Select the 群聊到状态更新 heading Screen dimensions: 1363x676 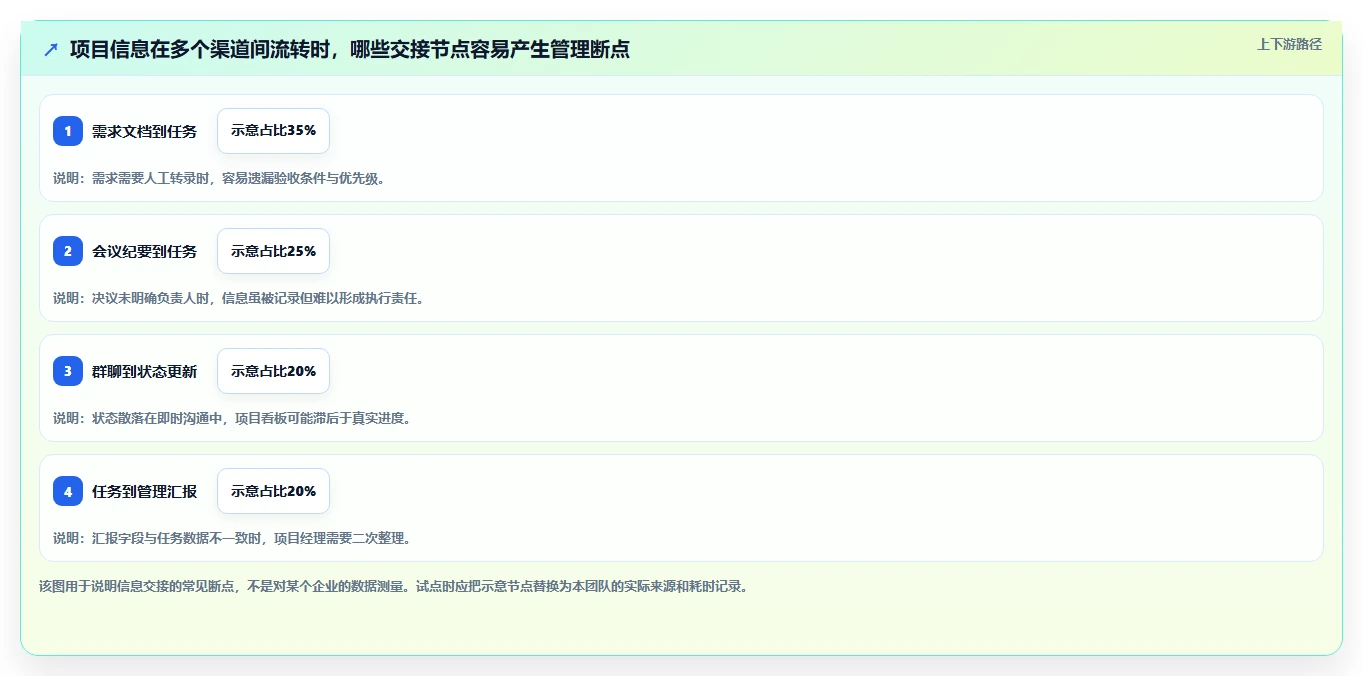coord(144,371)
